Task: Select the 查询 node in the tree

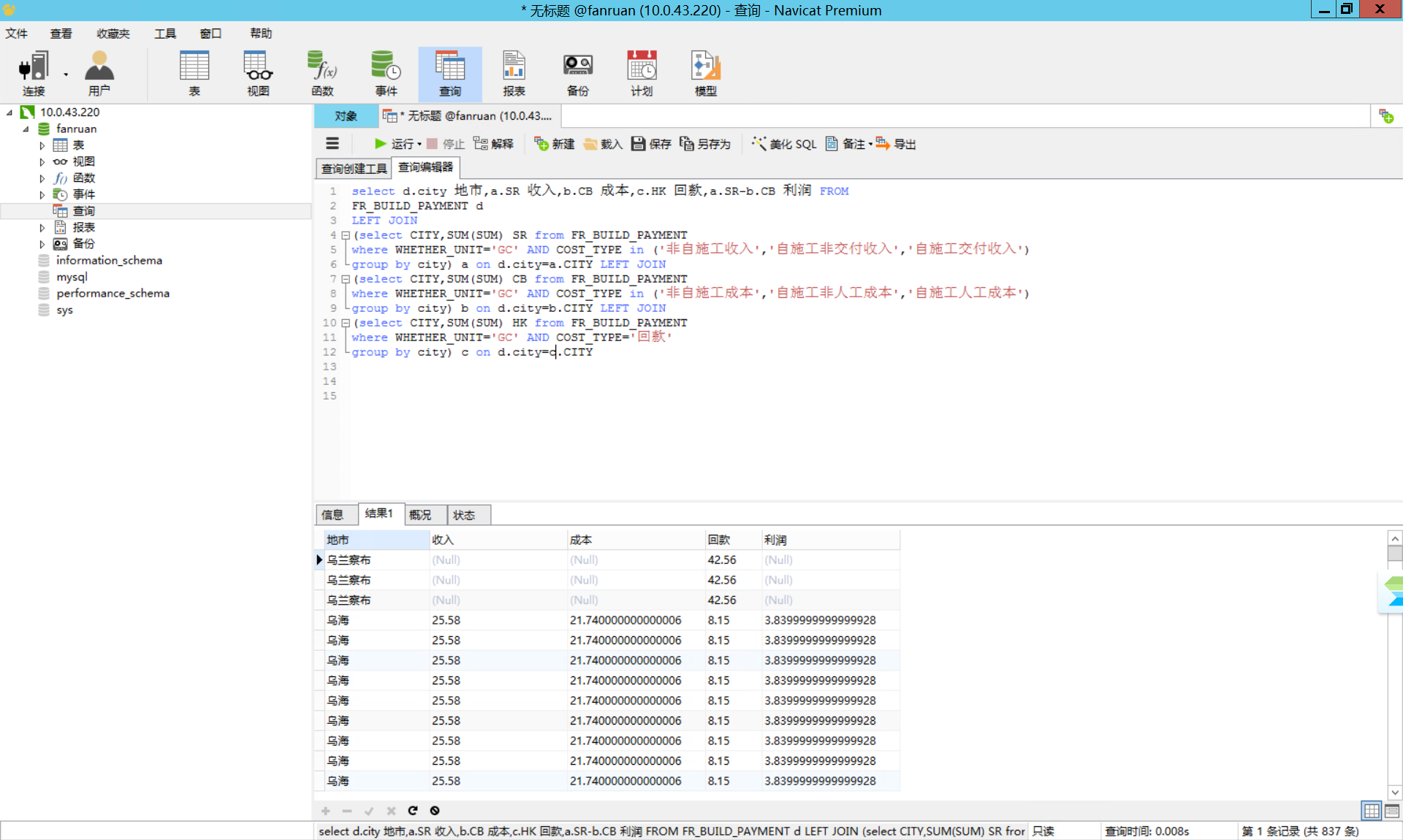Action: click(83, 211)
